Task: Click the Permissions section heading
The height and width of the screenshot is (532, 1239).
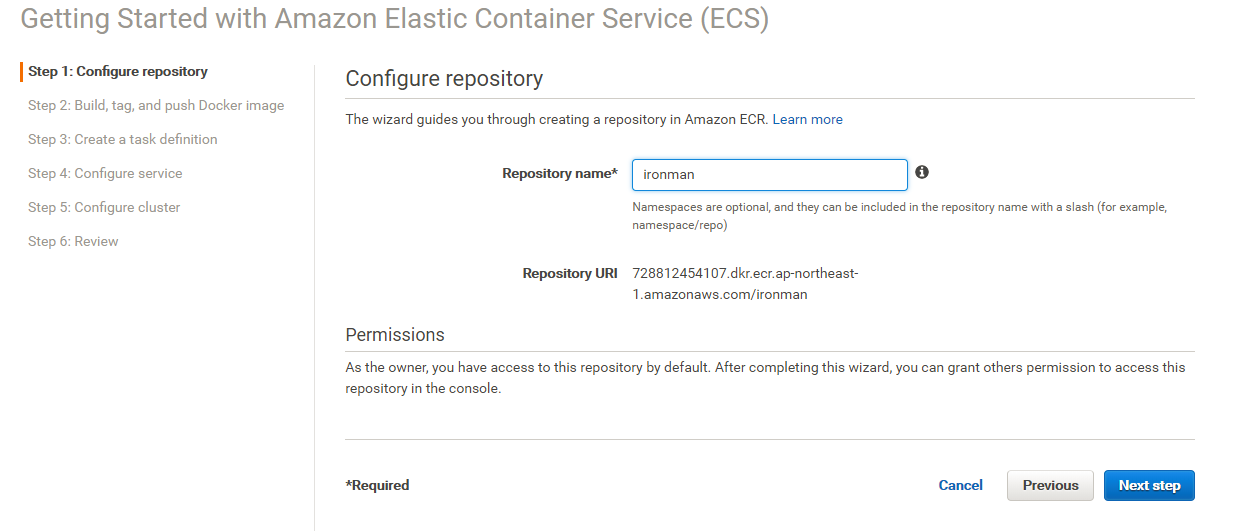Action: pos(395,334)
